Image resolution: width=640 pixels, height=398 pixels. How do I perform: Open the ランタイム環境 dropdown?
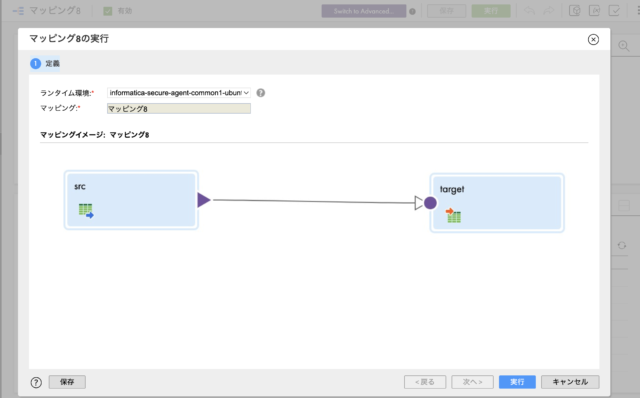pos(179,93)
